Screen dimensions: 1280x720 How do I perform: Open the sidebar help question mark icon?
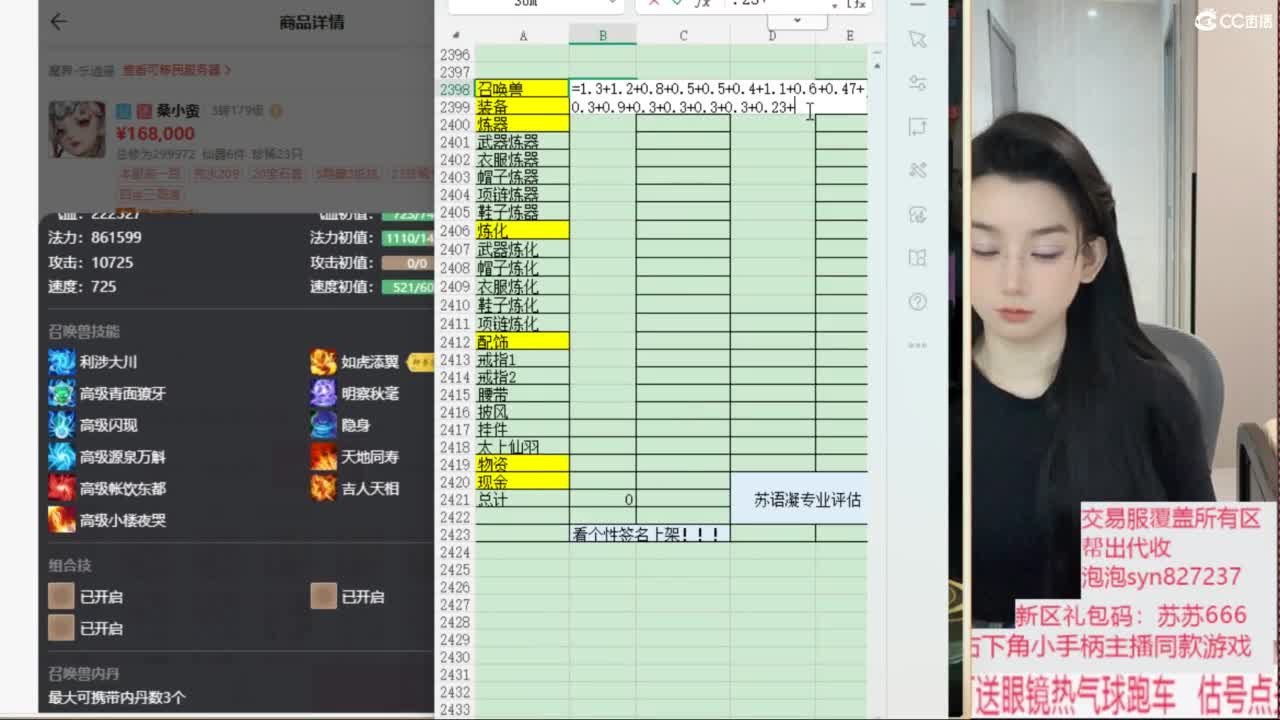pyautogui.click(x=917, y=302)
